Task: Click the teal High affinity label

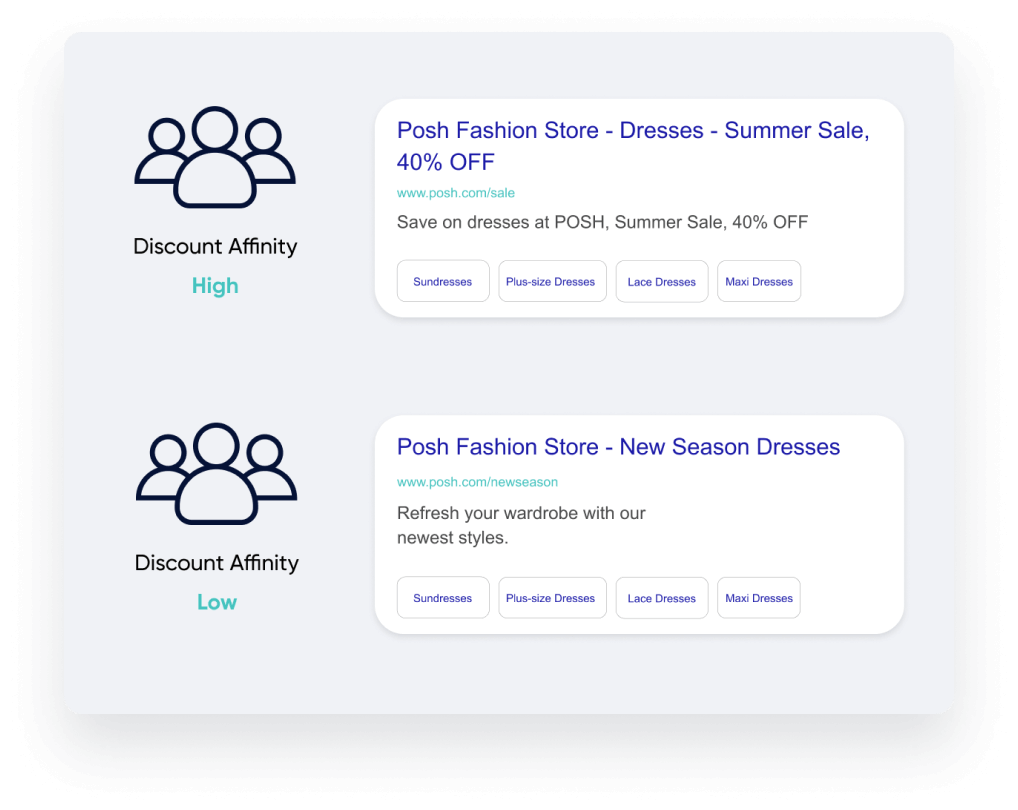Action: pos(215,286)
